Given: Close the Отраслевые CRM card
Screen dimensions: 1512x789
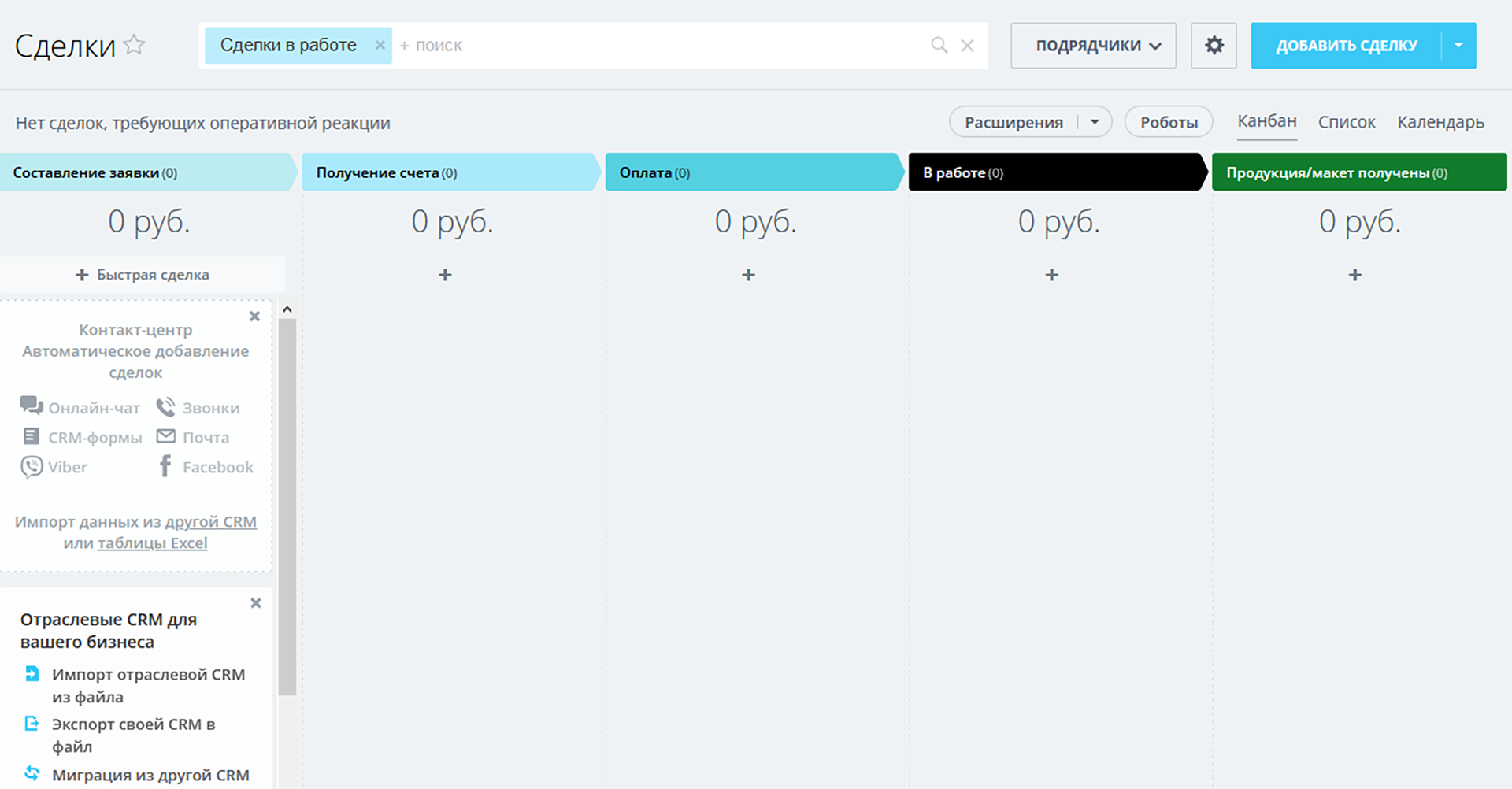Looking at the screenshot, I should 256,603.
